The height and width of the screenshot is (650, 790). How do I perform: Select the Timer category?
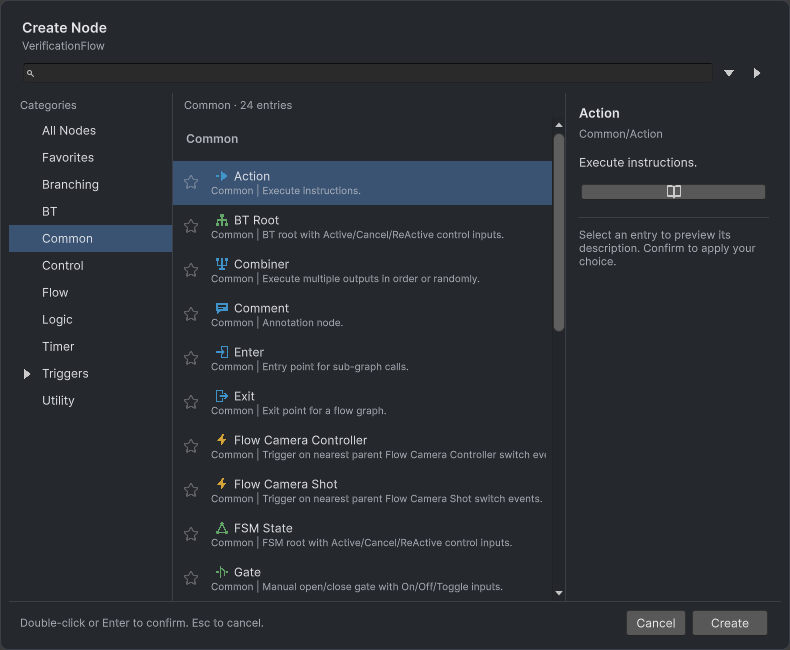tap(91, 347)
